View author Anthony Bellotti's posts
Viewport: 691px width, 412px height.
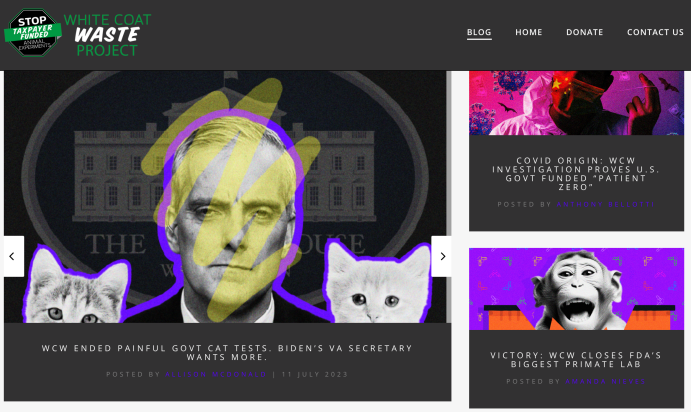(606, 204)
